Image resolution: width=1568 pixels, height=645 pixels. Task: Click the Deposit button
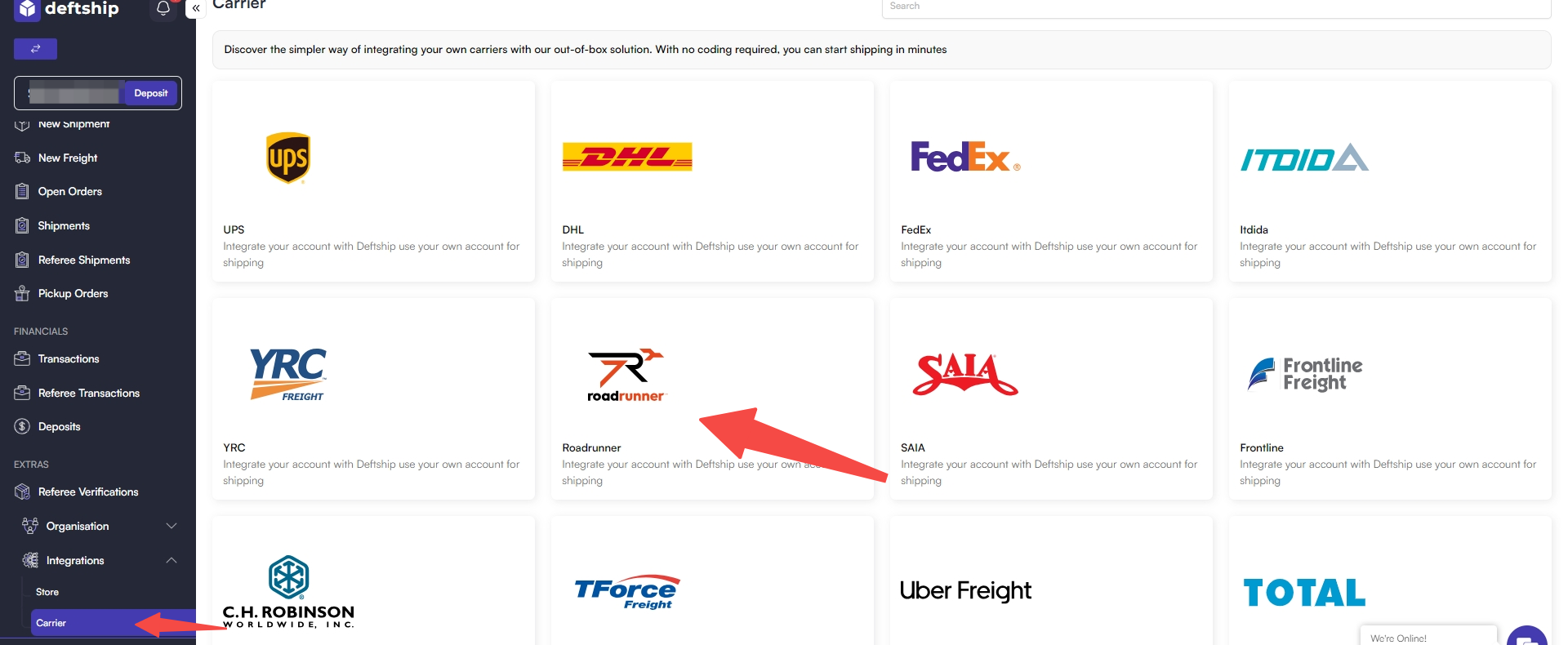(x=151, y=93)
